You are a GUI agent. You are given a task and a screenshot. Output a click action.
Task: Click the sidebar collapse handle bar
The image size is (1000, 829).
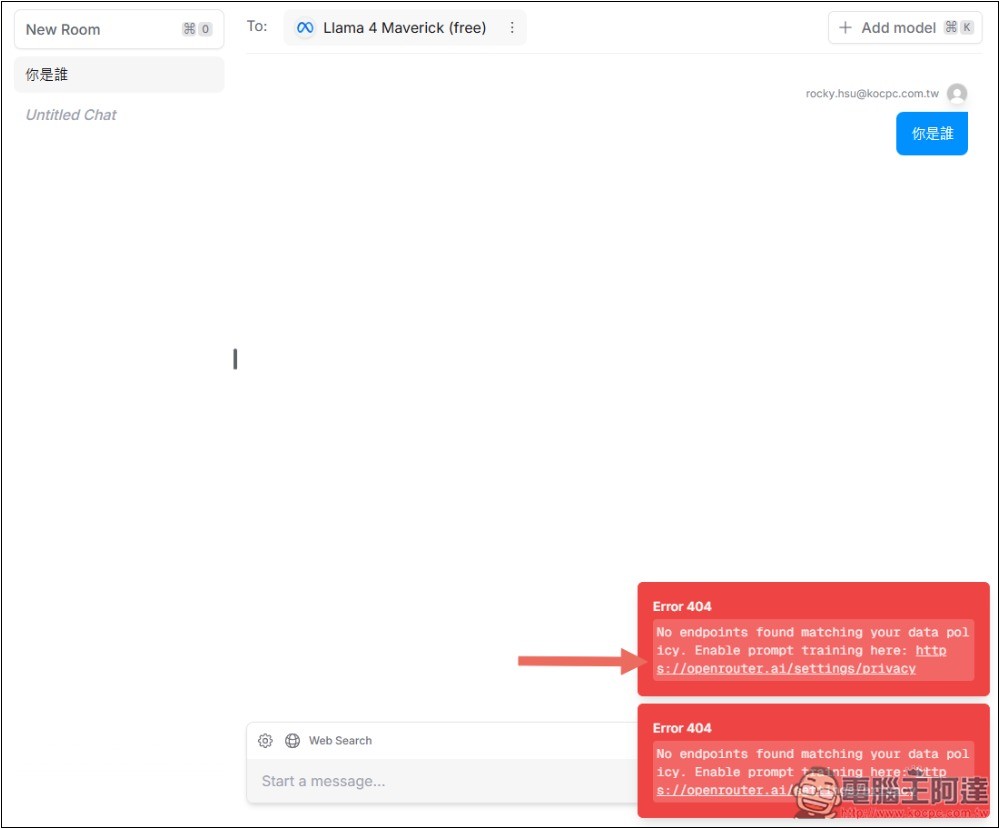[x=235, y=359]
